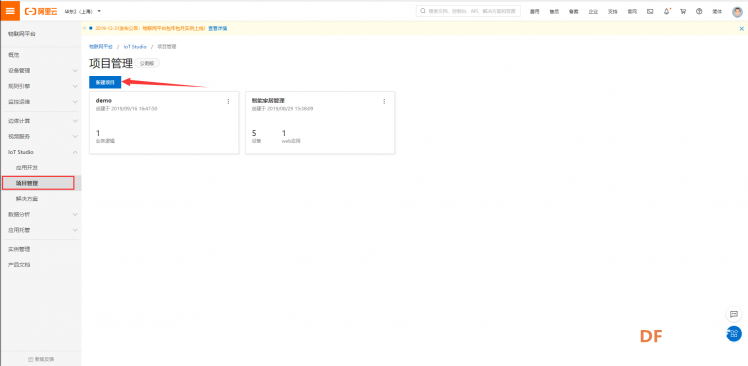
Task: Open the 智能家居管理 project card
Action: [320, 123]
